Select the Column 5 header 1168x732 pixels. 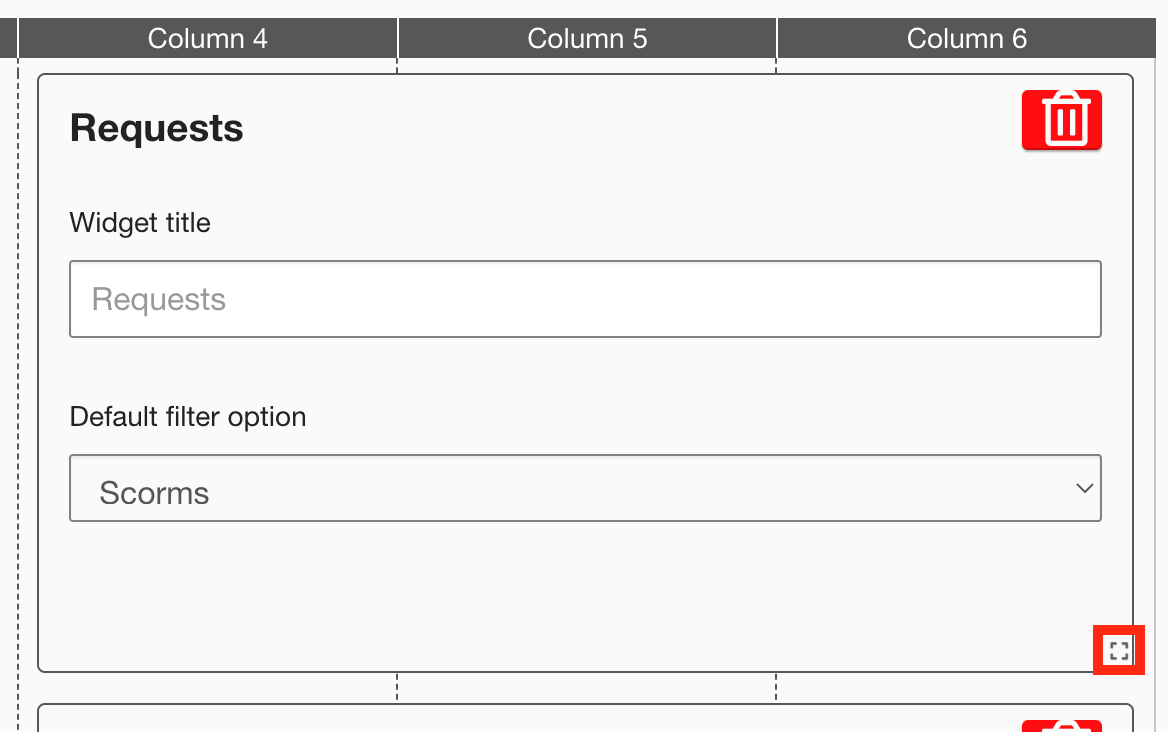click(x=587, y=39)
